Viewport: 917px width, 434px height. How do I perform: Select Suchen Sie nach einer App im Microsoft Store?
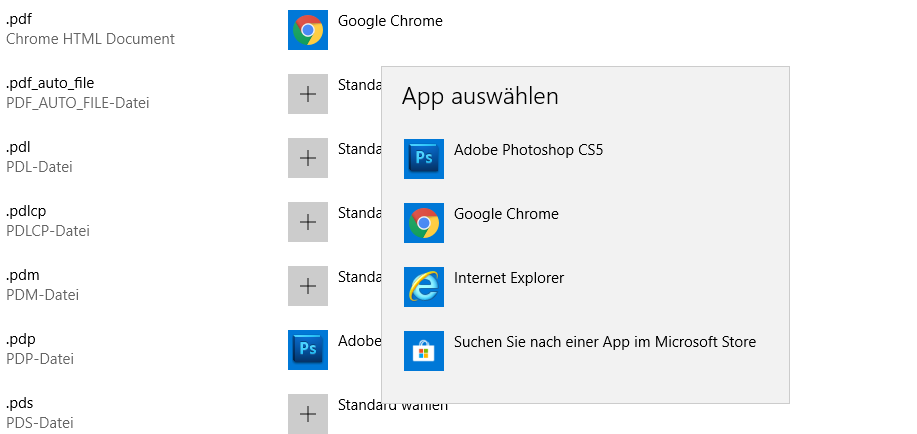click(x=604, y=343)
